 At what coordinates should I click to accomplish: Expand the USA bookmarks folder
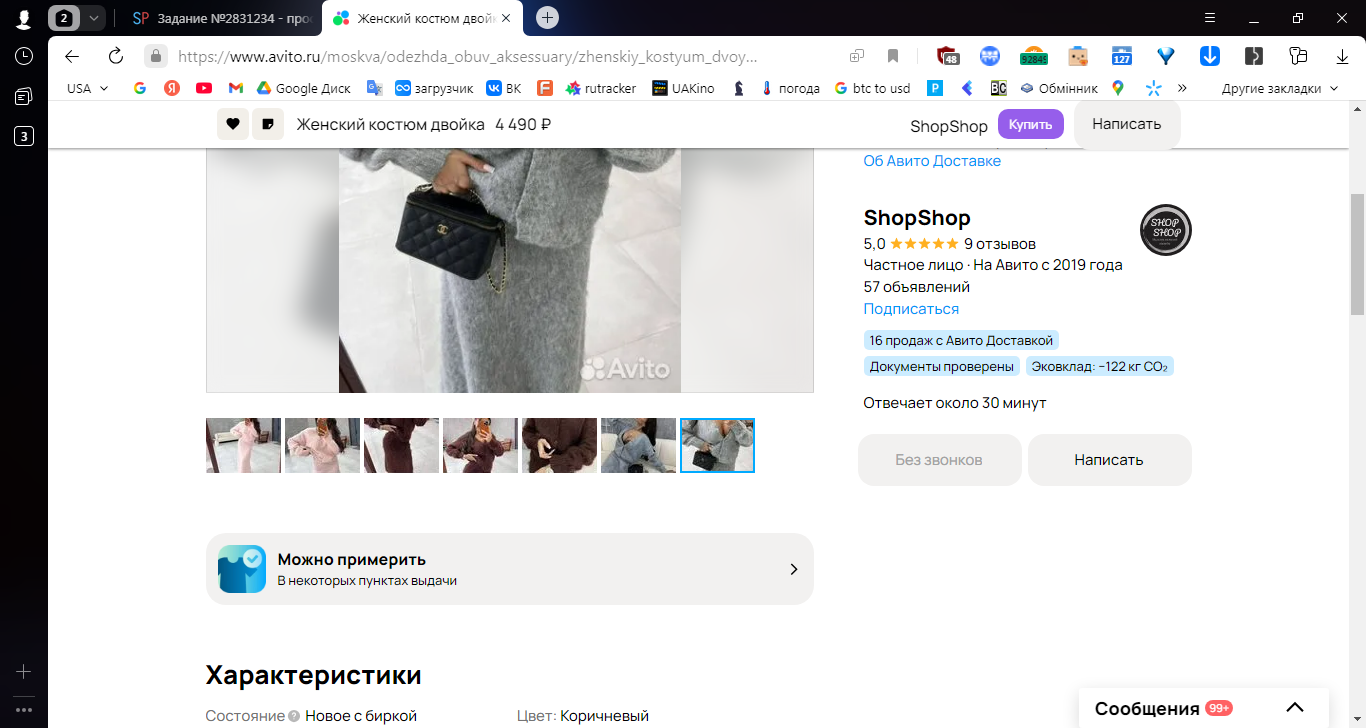(87, 88)
